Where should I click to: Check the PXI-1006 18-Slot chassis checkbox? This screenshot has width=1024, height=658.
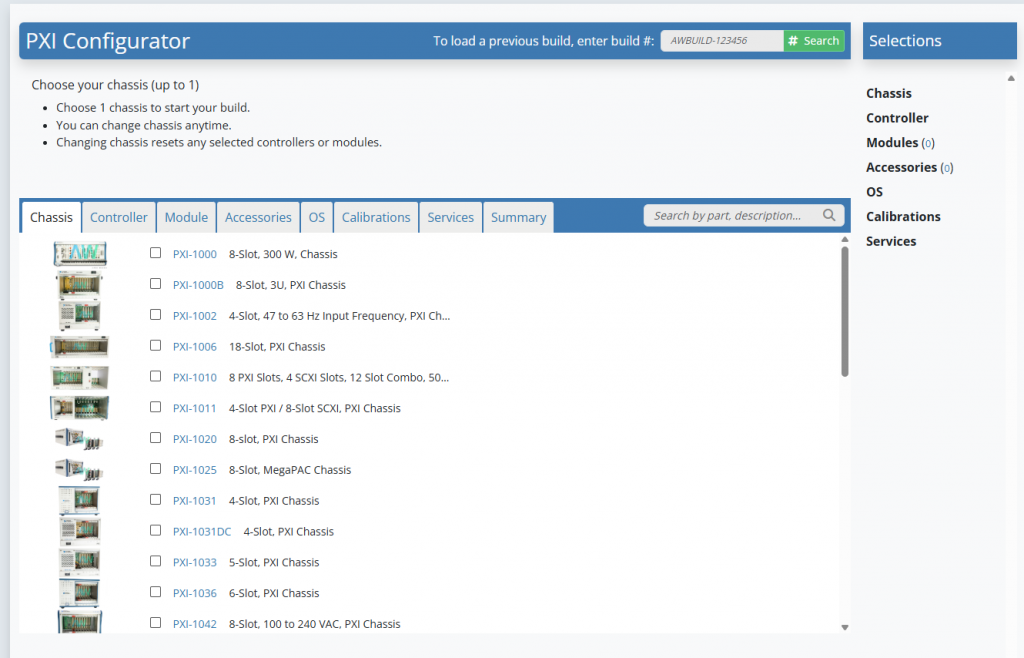pos(155,345)
